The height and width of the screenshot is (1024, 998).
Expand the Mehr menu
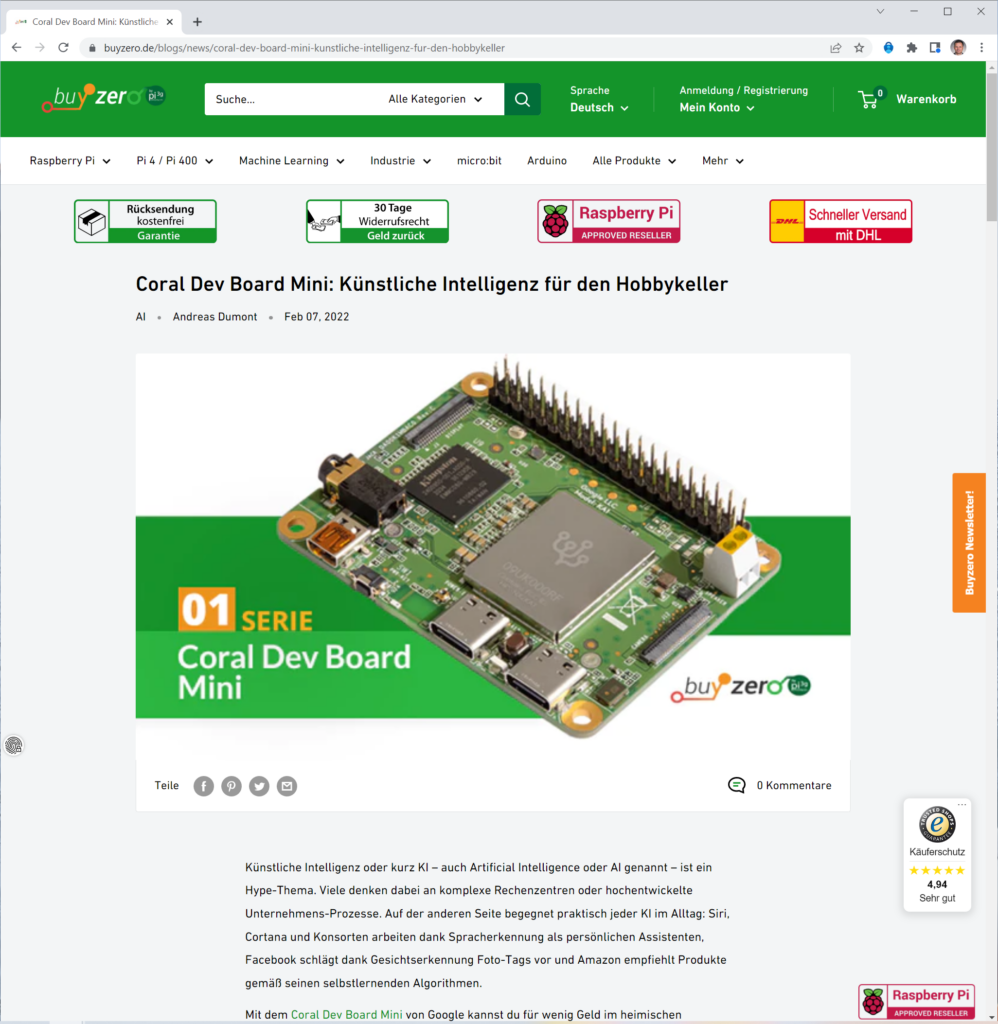(x=722, y=161)
